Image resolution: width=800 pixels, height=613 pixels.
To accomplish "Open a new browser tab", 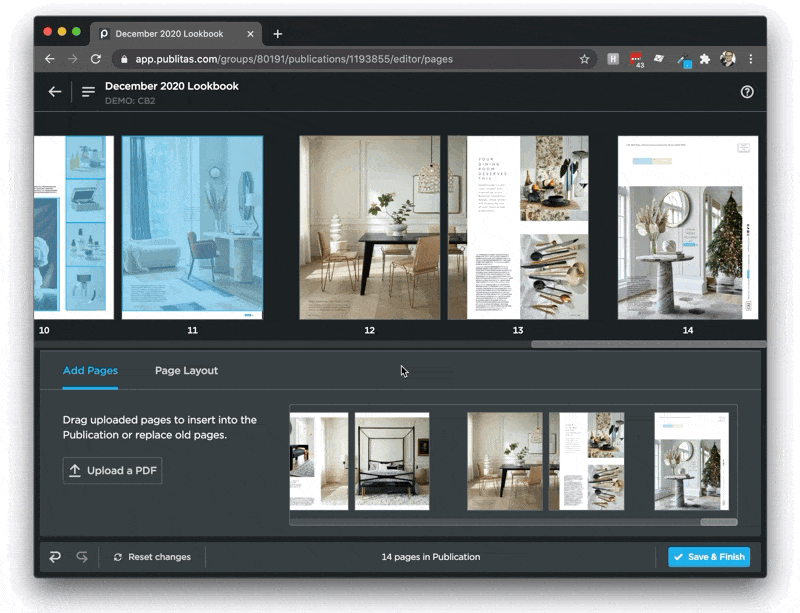I will [x=277, y=33].
